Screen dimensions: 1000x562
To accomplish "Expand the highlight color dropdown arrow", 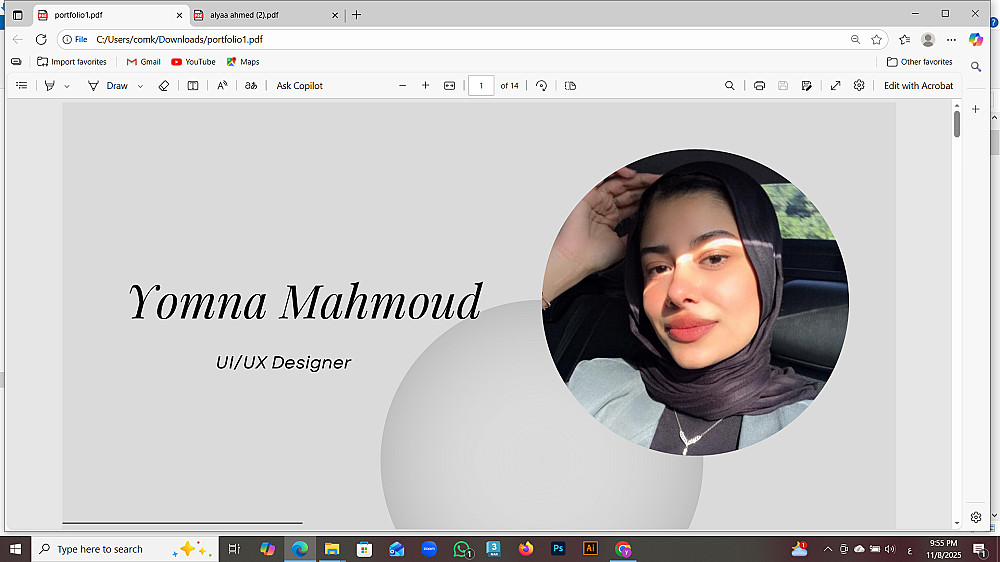I will [x=66, y=86].
